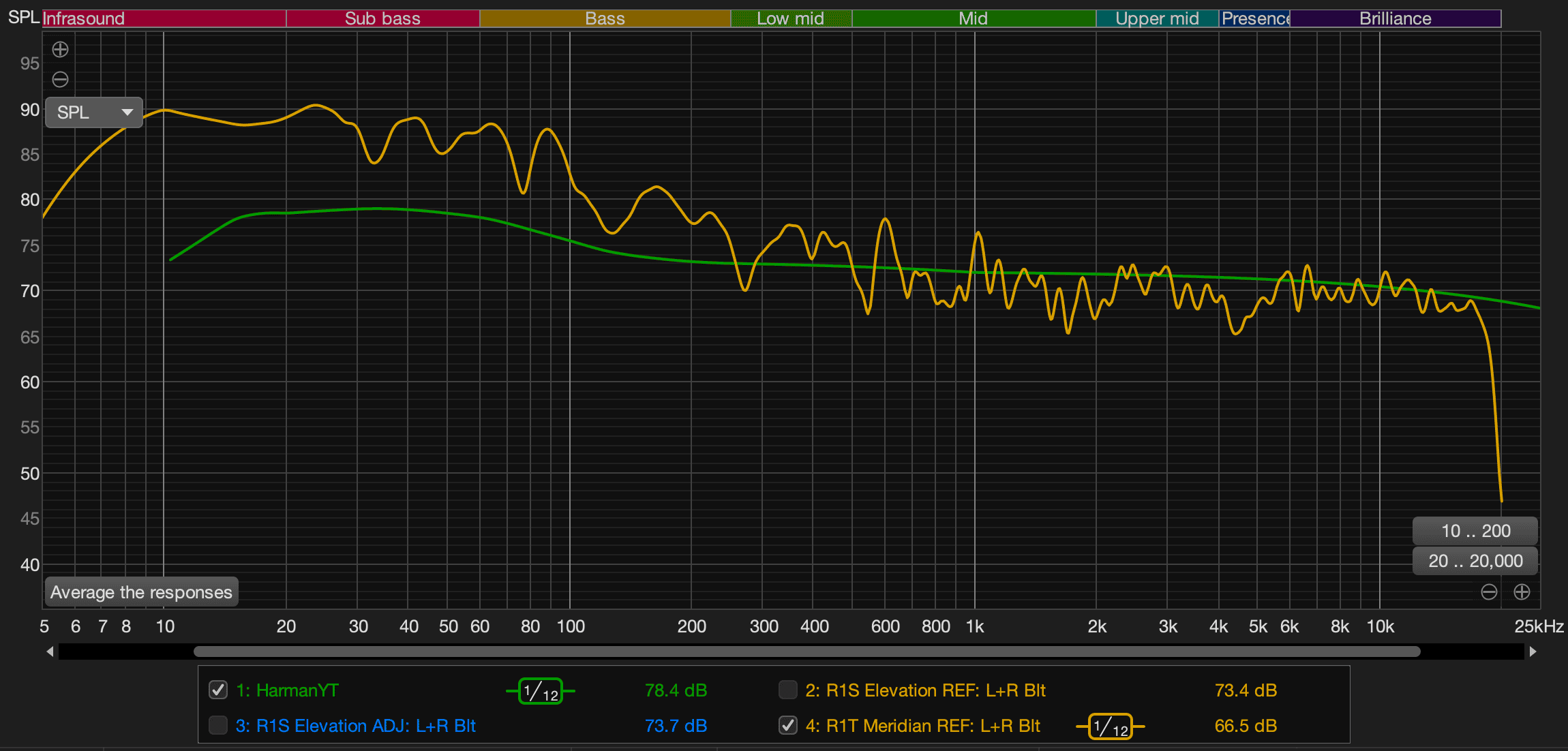Click the R1T Meridian 1/12 smoothing indicator

(1111, 726)
